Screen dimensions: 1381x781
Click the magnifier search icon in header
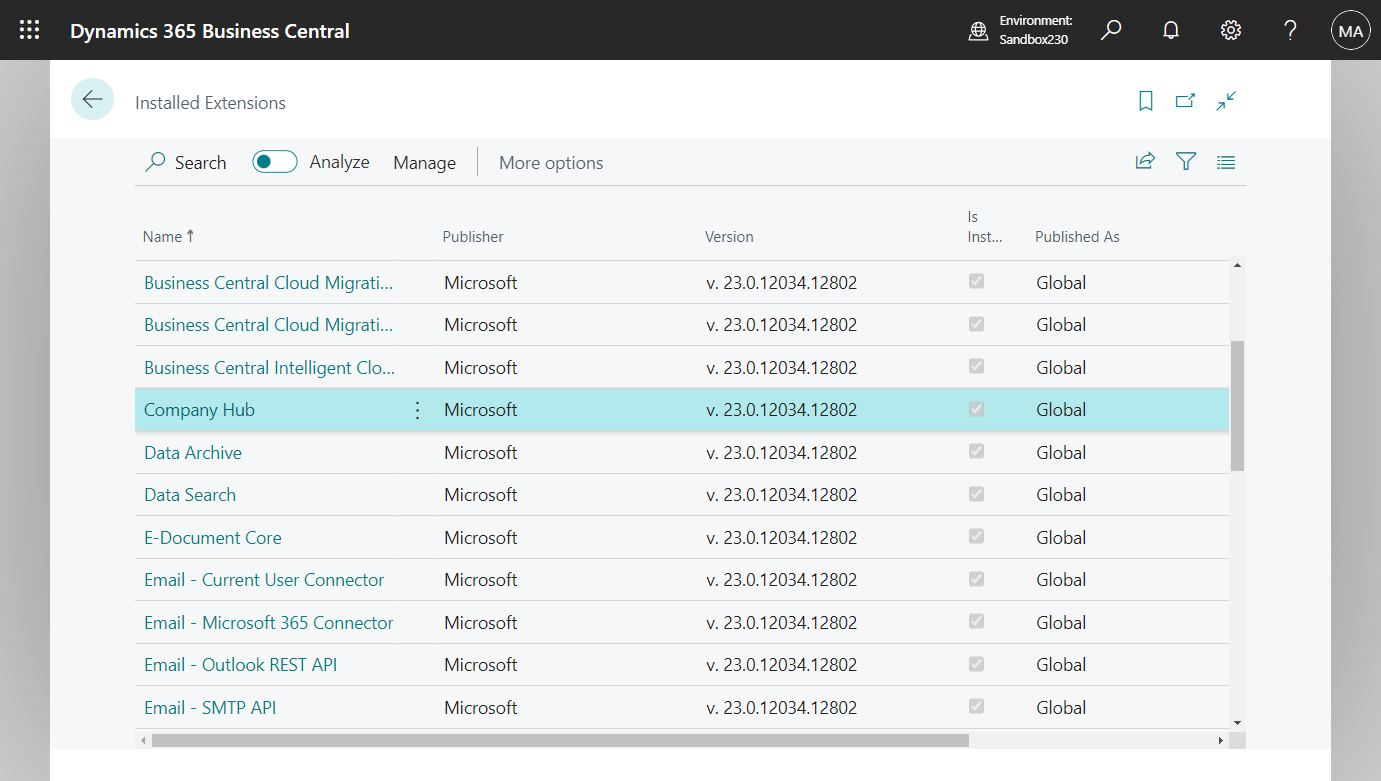tap(1110, 30)
